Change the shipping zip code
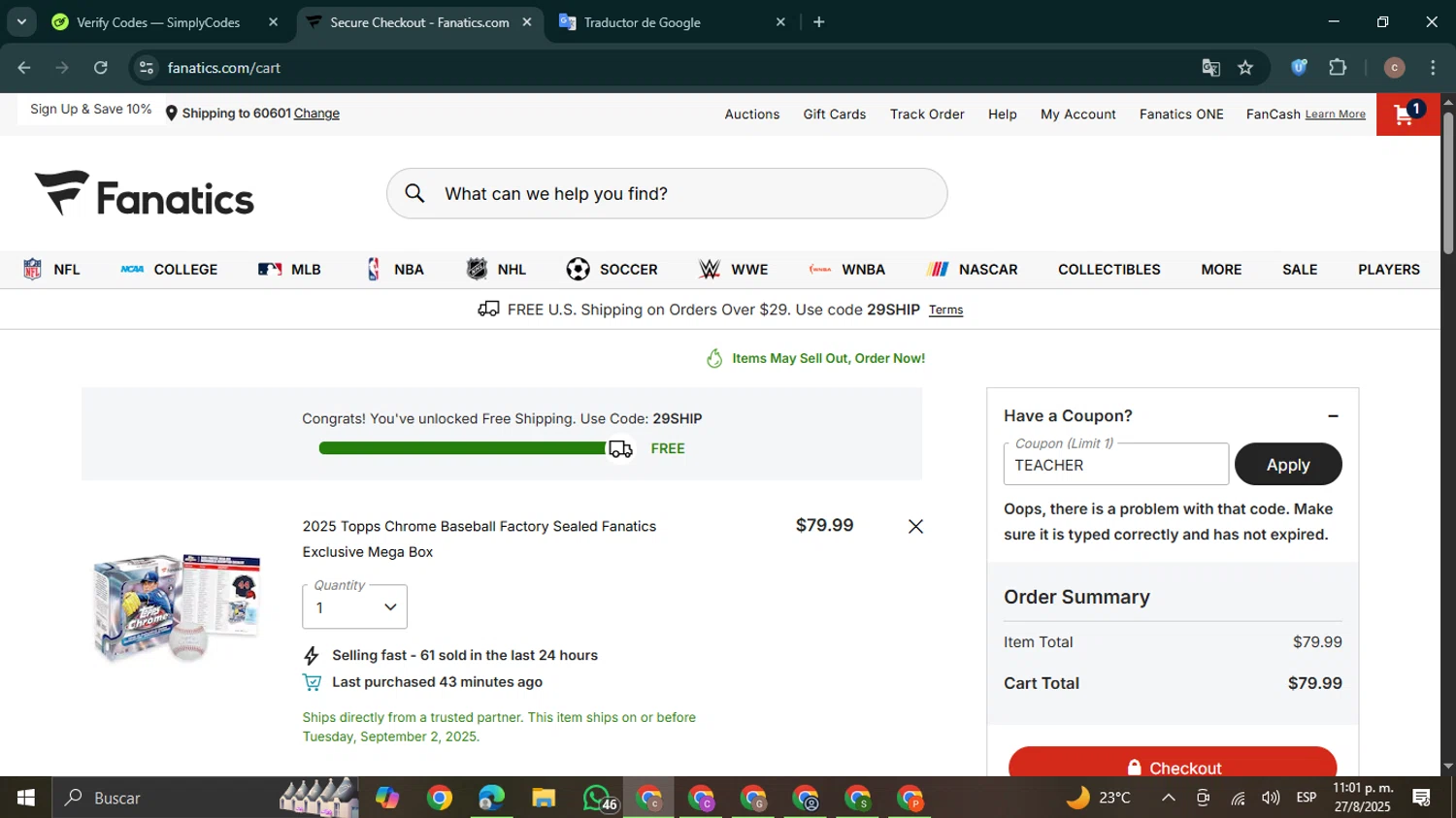This screenshot has height=818, width=1456. (316, 114)
